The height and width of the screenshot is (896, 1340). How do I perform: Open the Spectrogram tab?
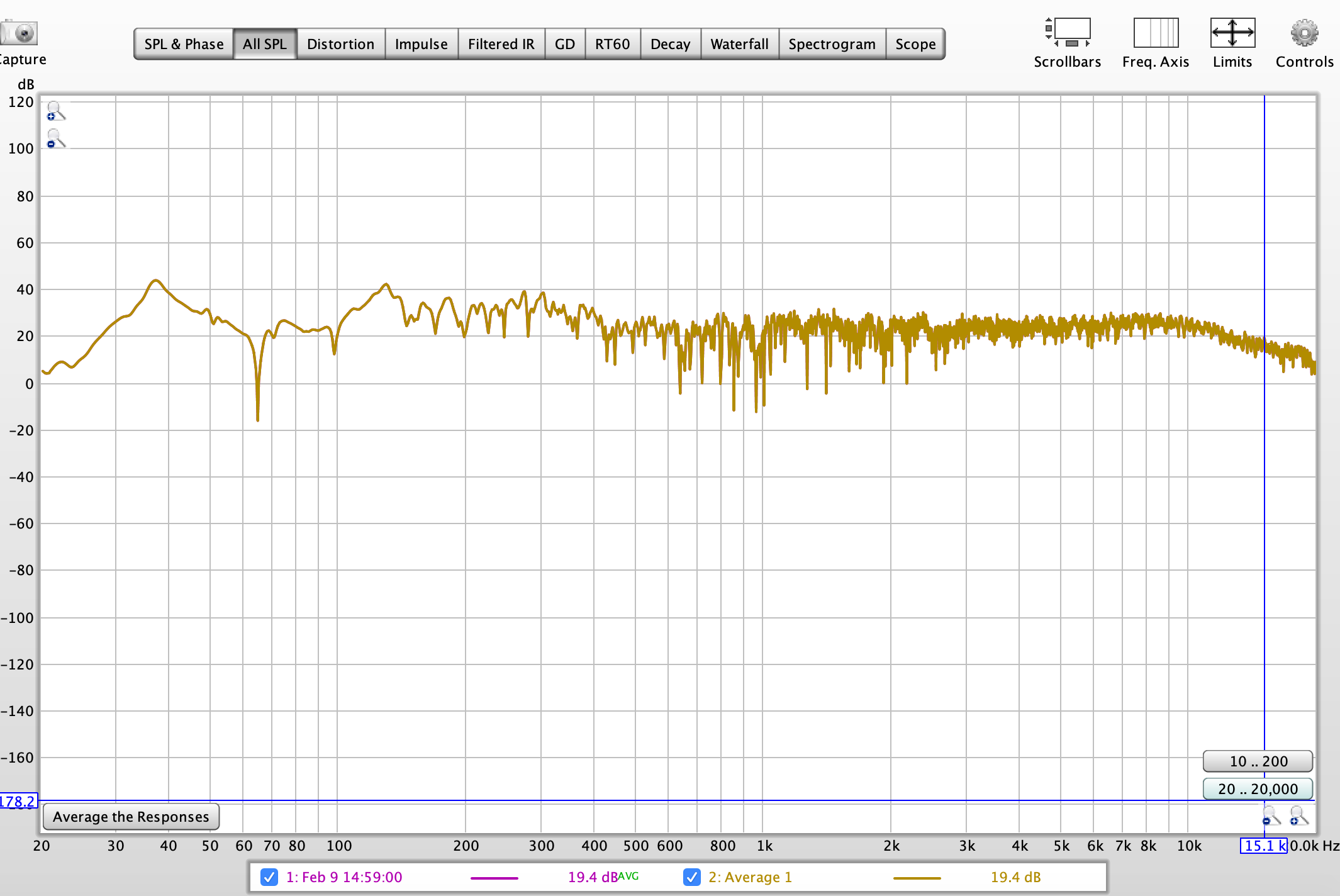click(x=832, y=44)
